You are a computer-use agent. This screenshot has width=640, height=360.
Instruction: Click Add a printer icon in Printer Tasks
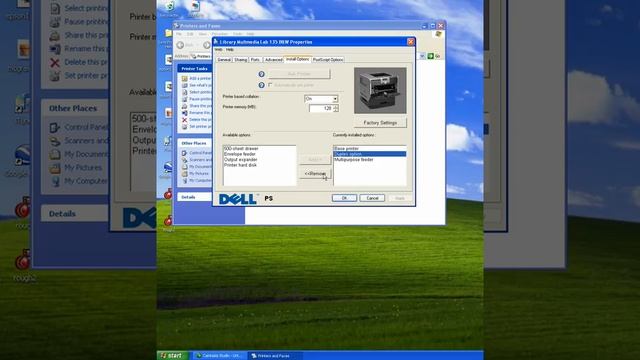coord(184,78)
